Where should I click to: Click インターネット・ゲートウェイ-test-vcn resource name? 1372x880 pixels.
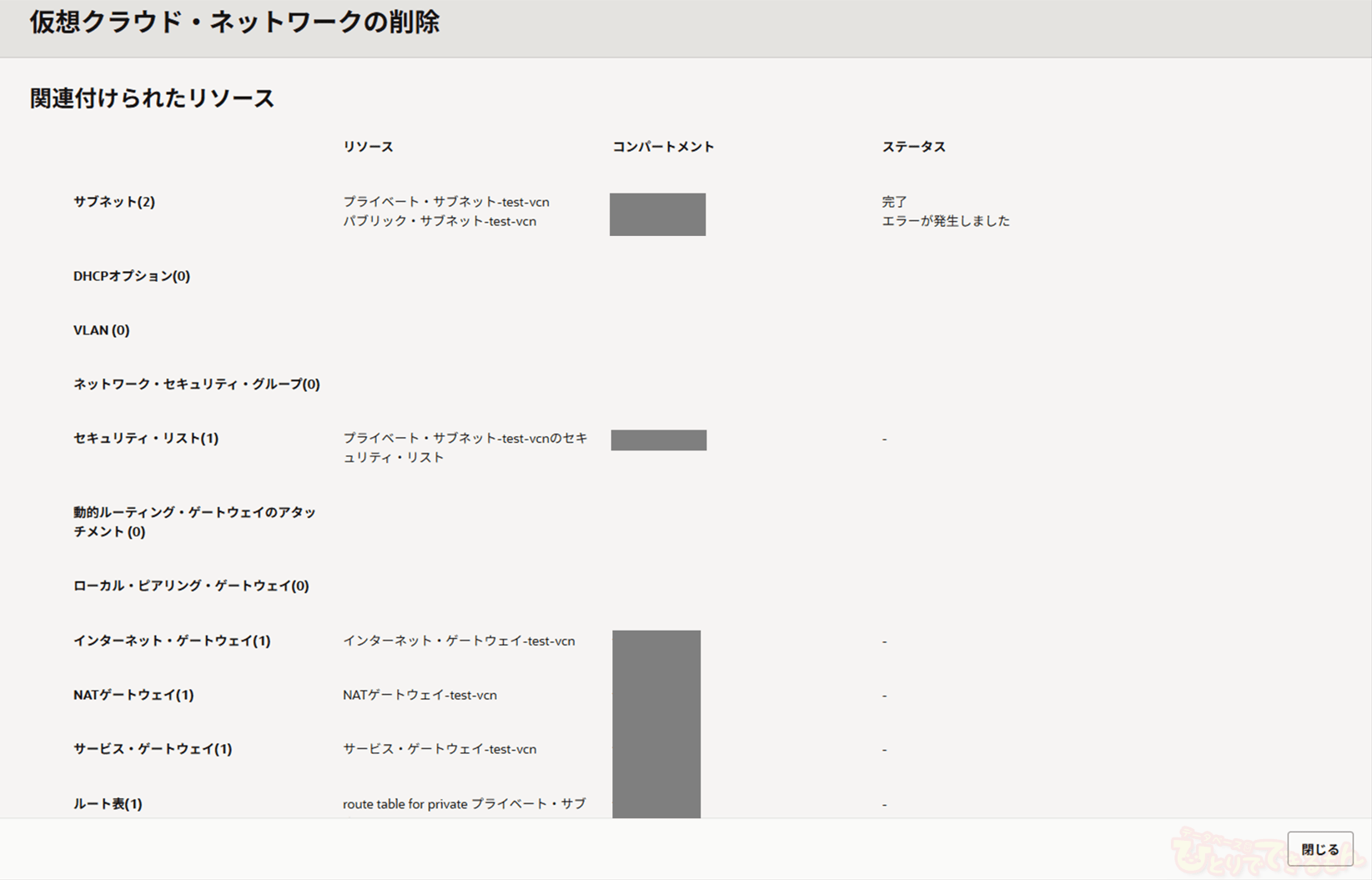coord(459,641)
